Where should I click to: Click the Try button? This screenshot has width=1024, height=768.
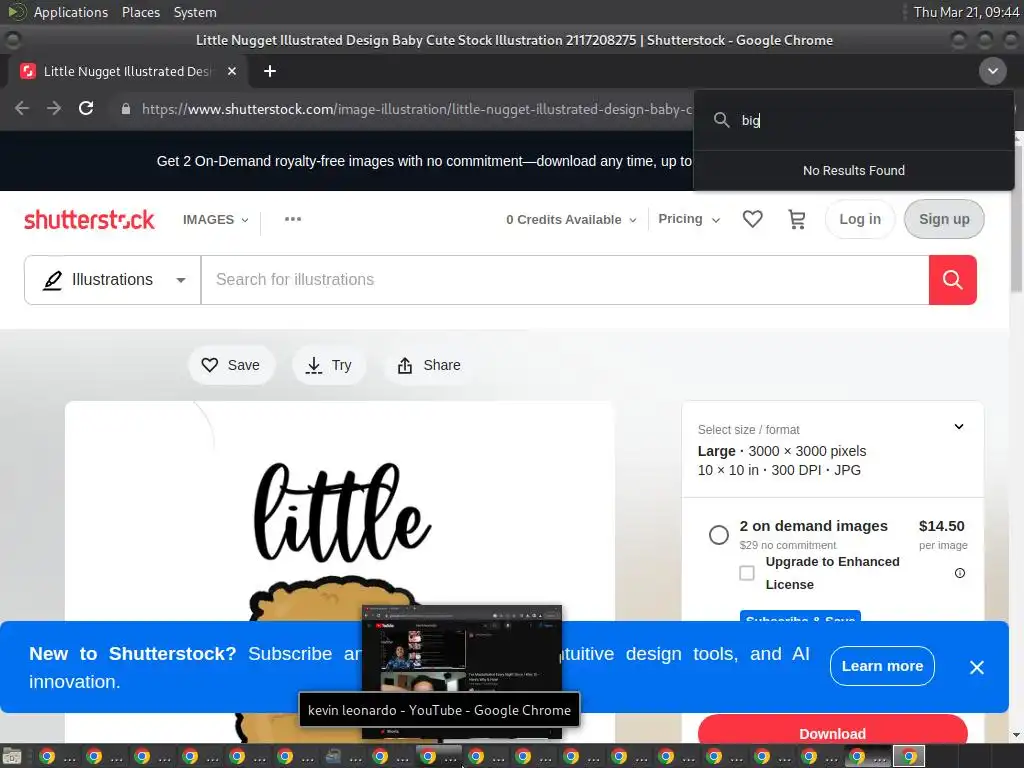[328, 365]
